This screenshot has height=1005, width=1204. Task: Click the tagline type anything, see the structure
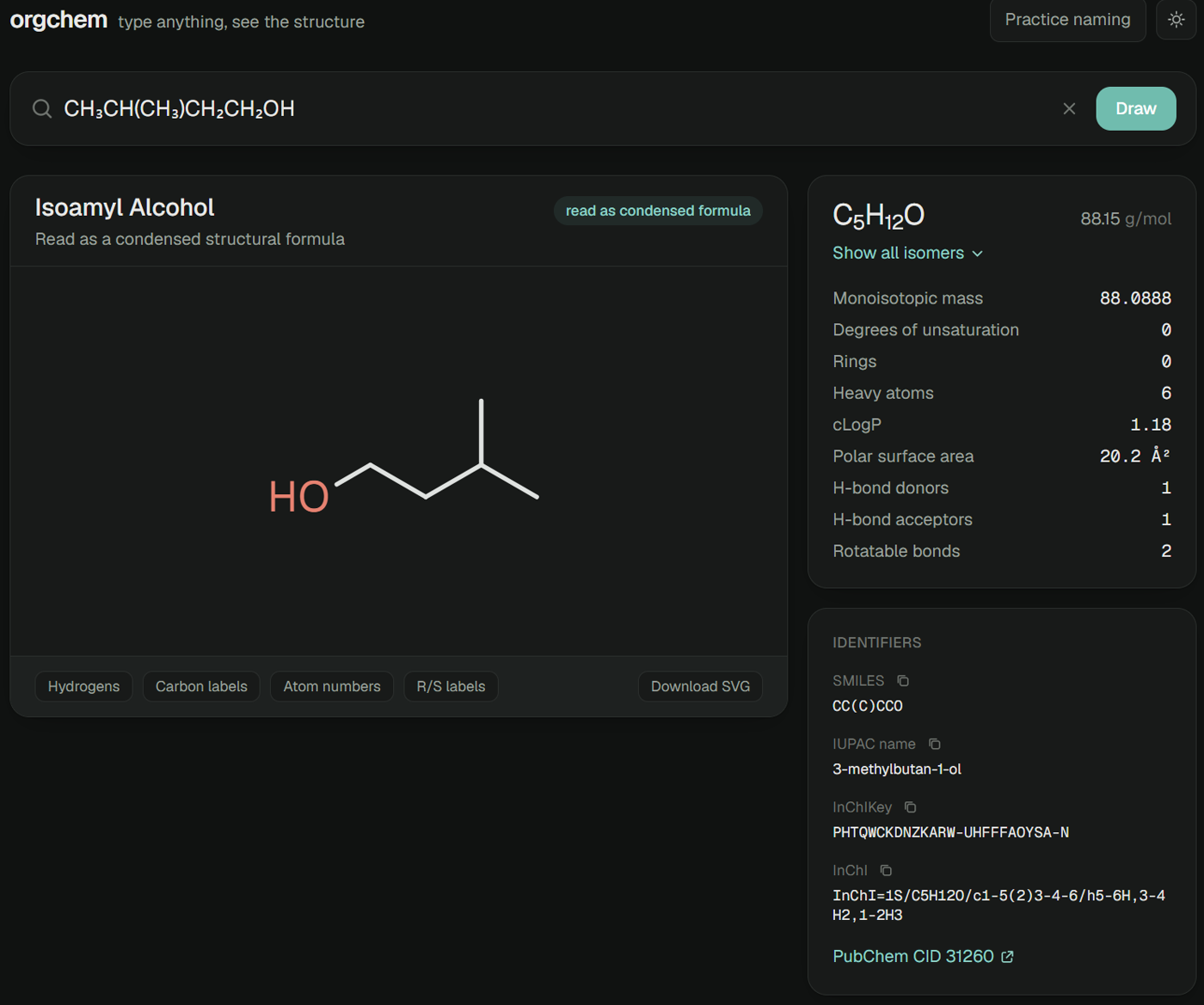pyautogui.click(x=241, y=21)
